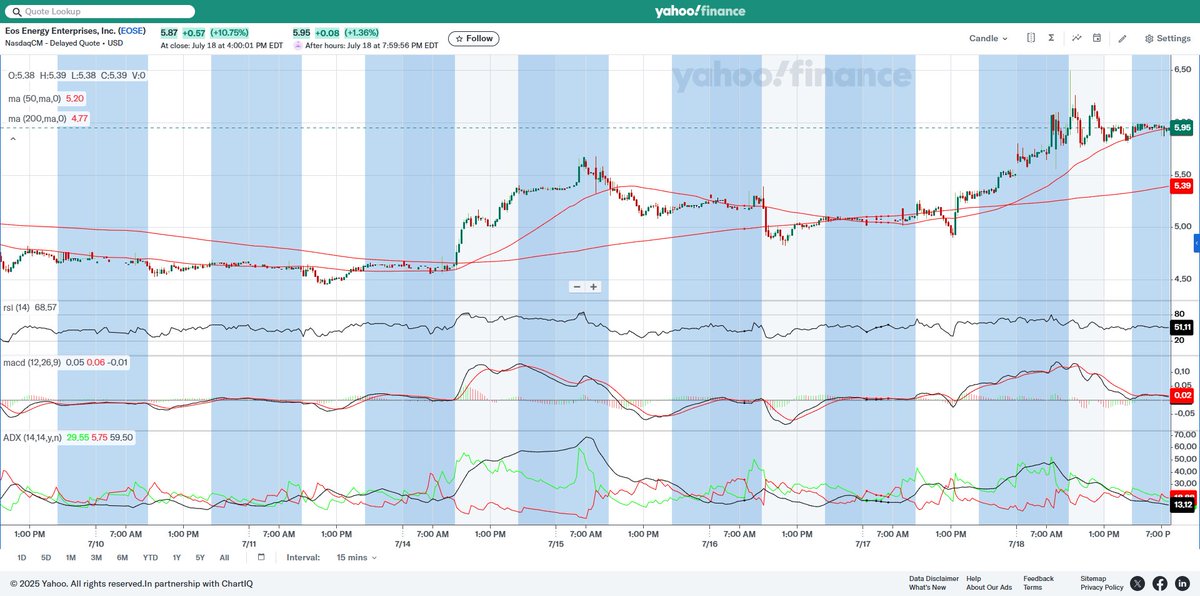Click the 7/18 date label
Image resolution: width=1200 pixels, height=596 pixels.
click(x=1016, y=544)
